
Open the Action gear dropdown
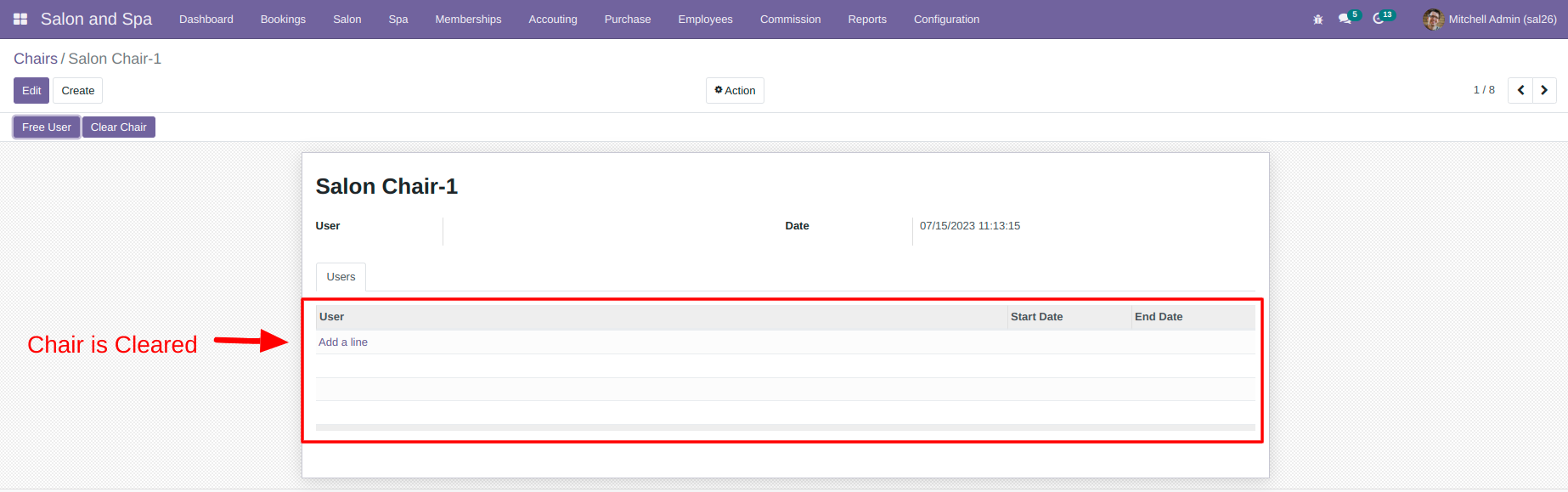point(735,91)
